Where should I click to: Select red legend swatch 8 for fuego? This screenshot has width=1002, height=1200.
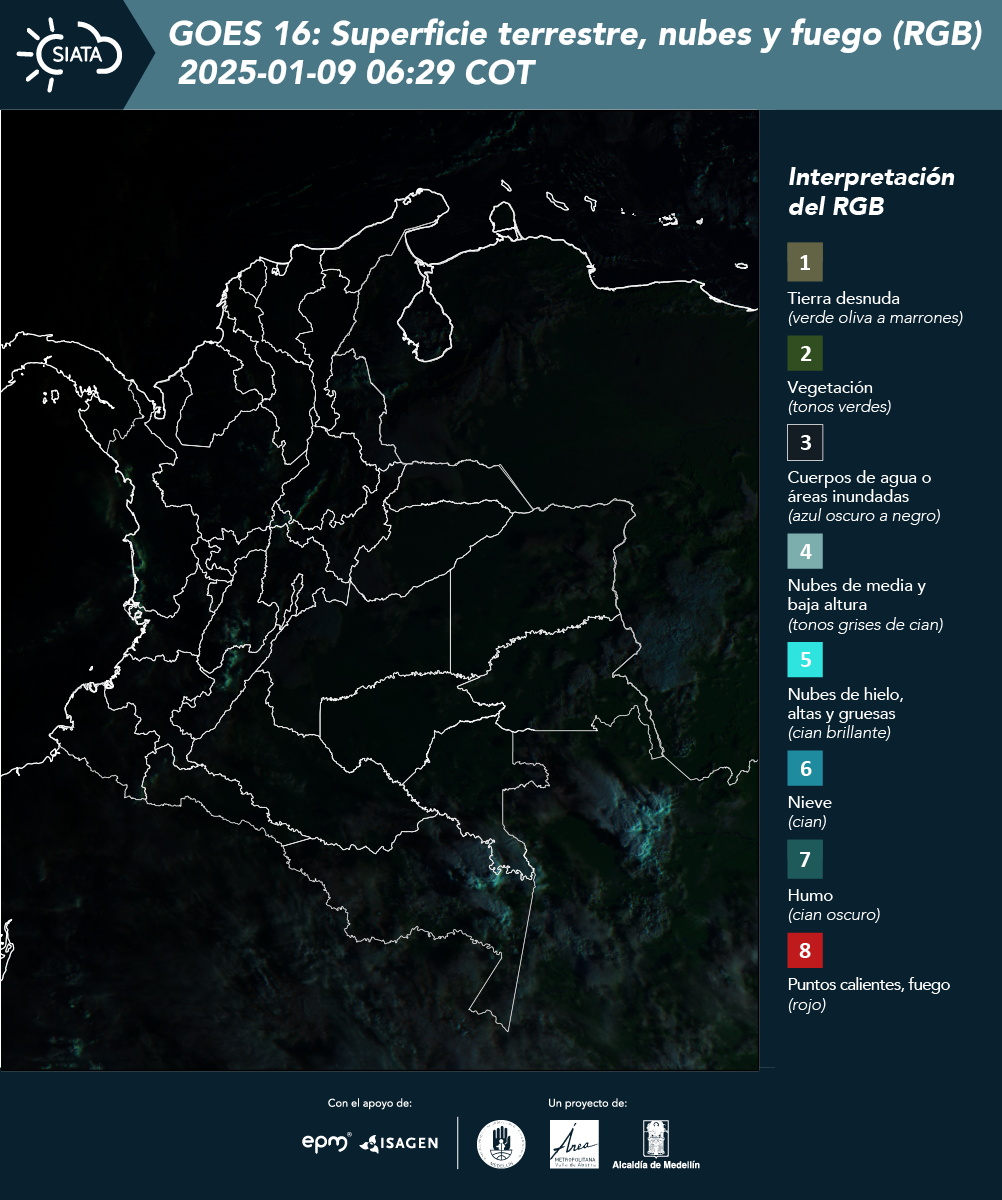coord(805,949)
